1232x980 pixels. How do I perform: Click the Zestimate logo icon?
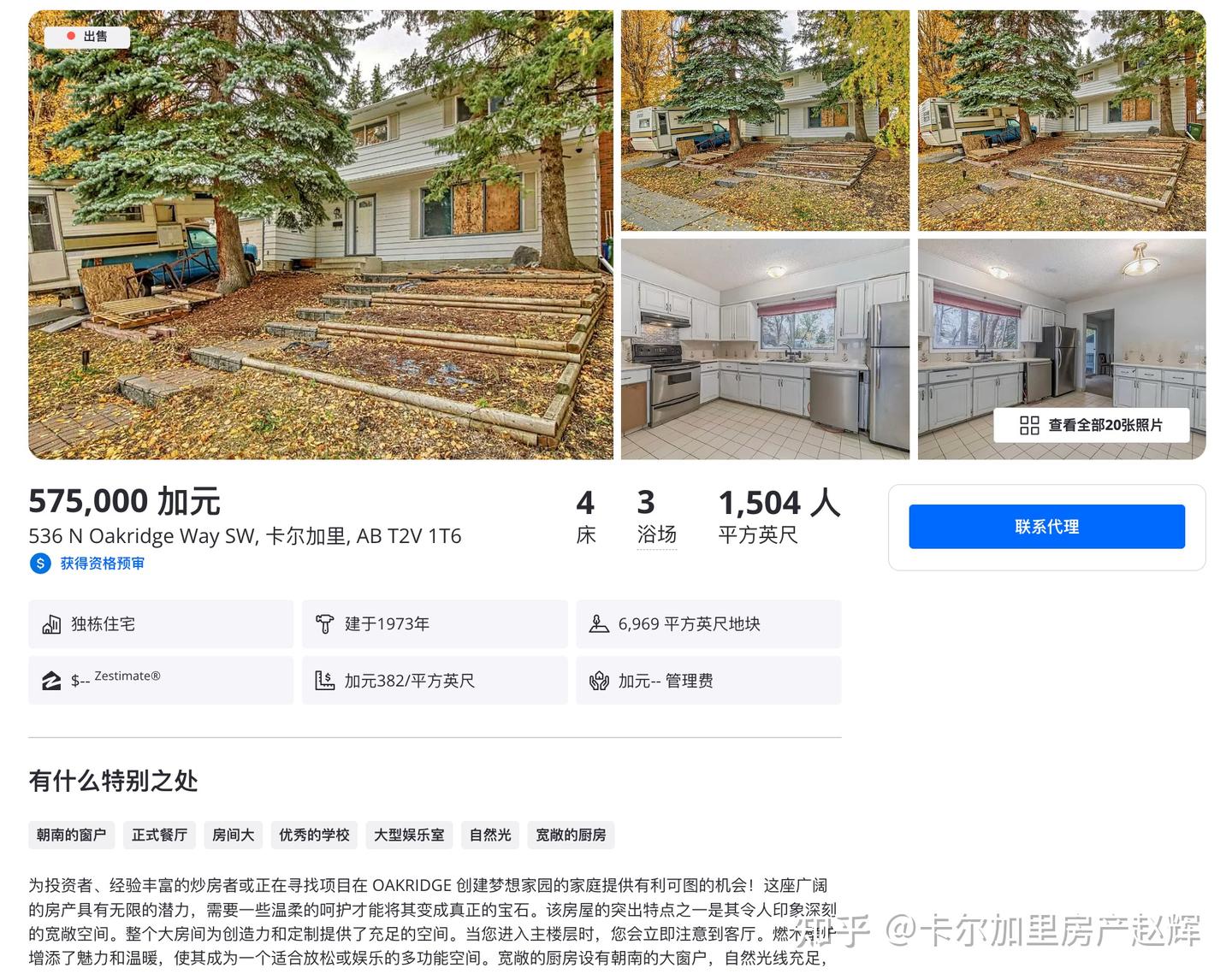tap(51, 681)
